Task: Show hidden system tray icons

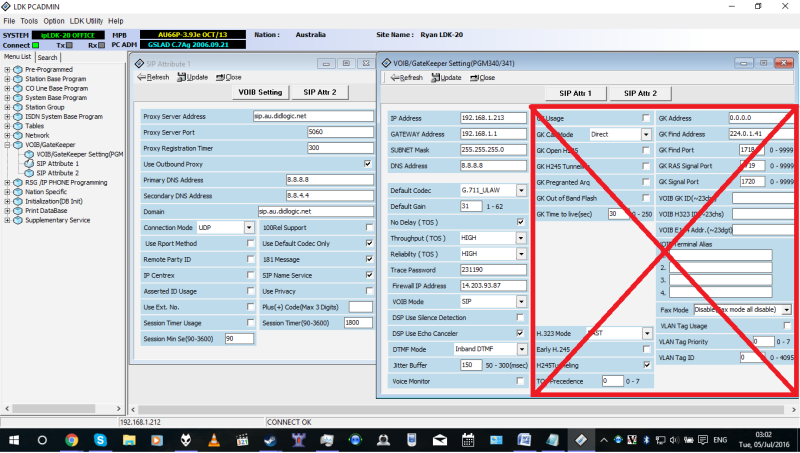Action: click(604, 440)
